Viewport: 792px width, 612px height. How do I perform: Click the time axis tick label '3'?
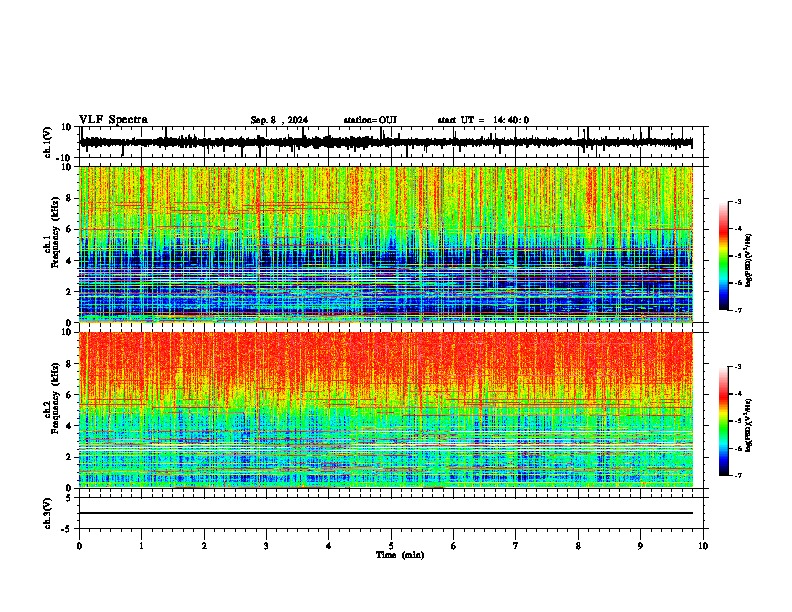266,546
